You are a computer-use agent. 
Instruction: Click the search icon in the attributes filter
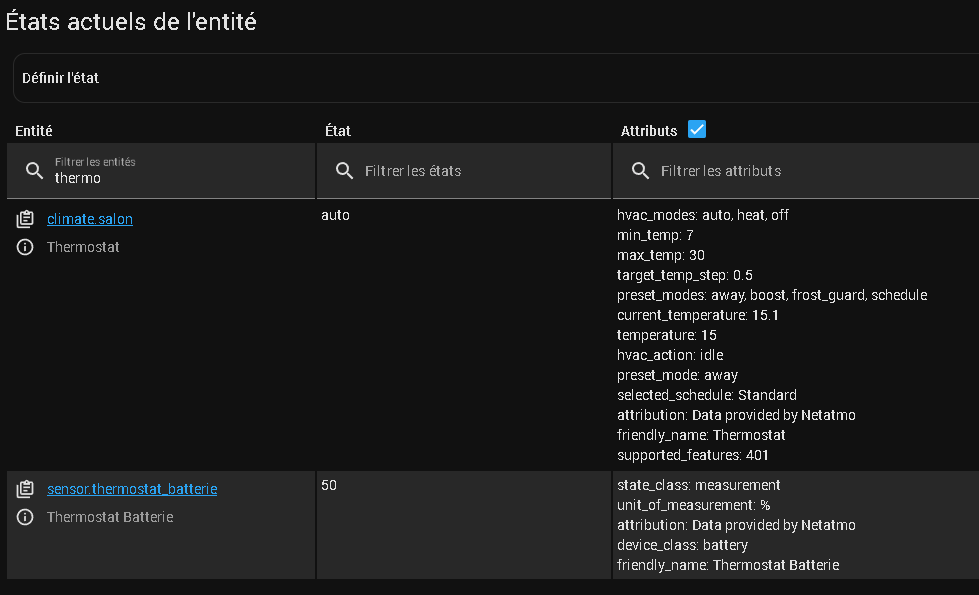641,171
